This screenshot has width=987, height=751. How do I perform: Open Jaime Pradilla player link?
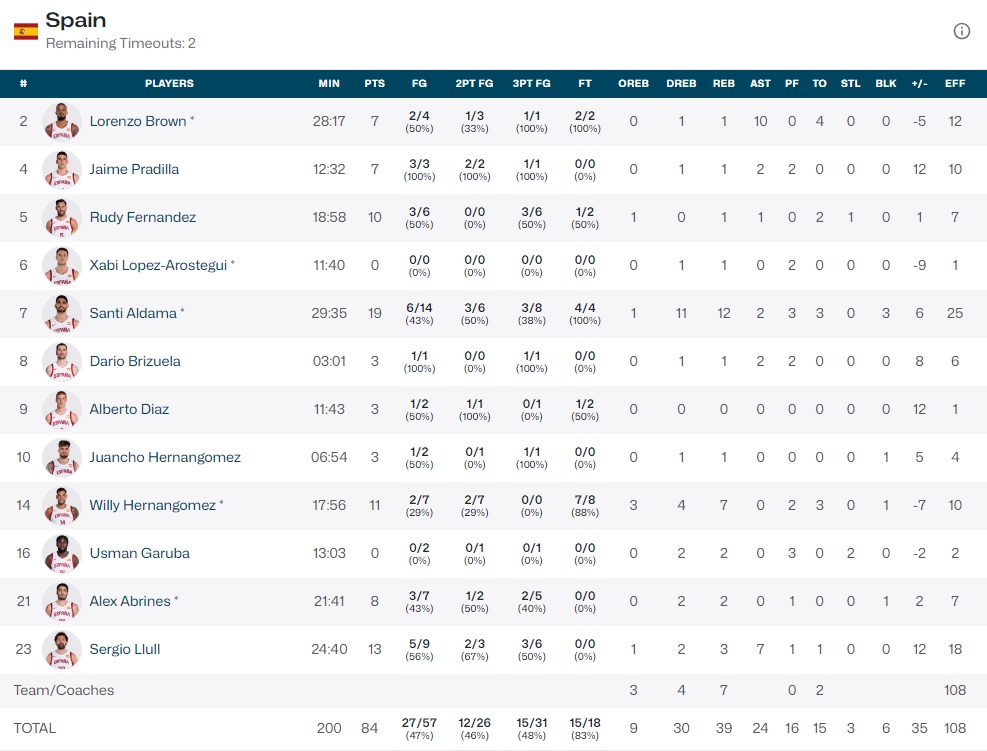(134, 169)
